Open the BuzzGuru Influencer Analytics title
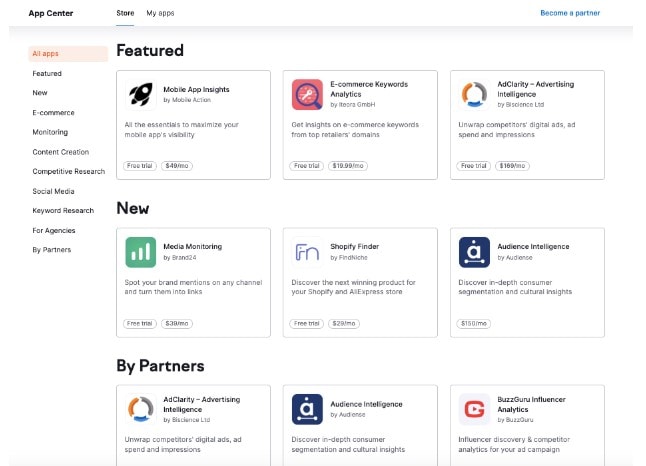This screenshot has width=646, height=466. [x=531, y=404]
